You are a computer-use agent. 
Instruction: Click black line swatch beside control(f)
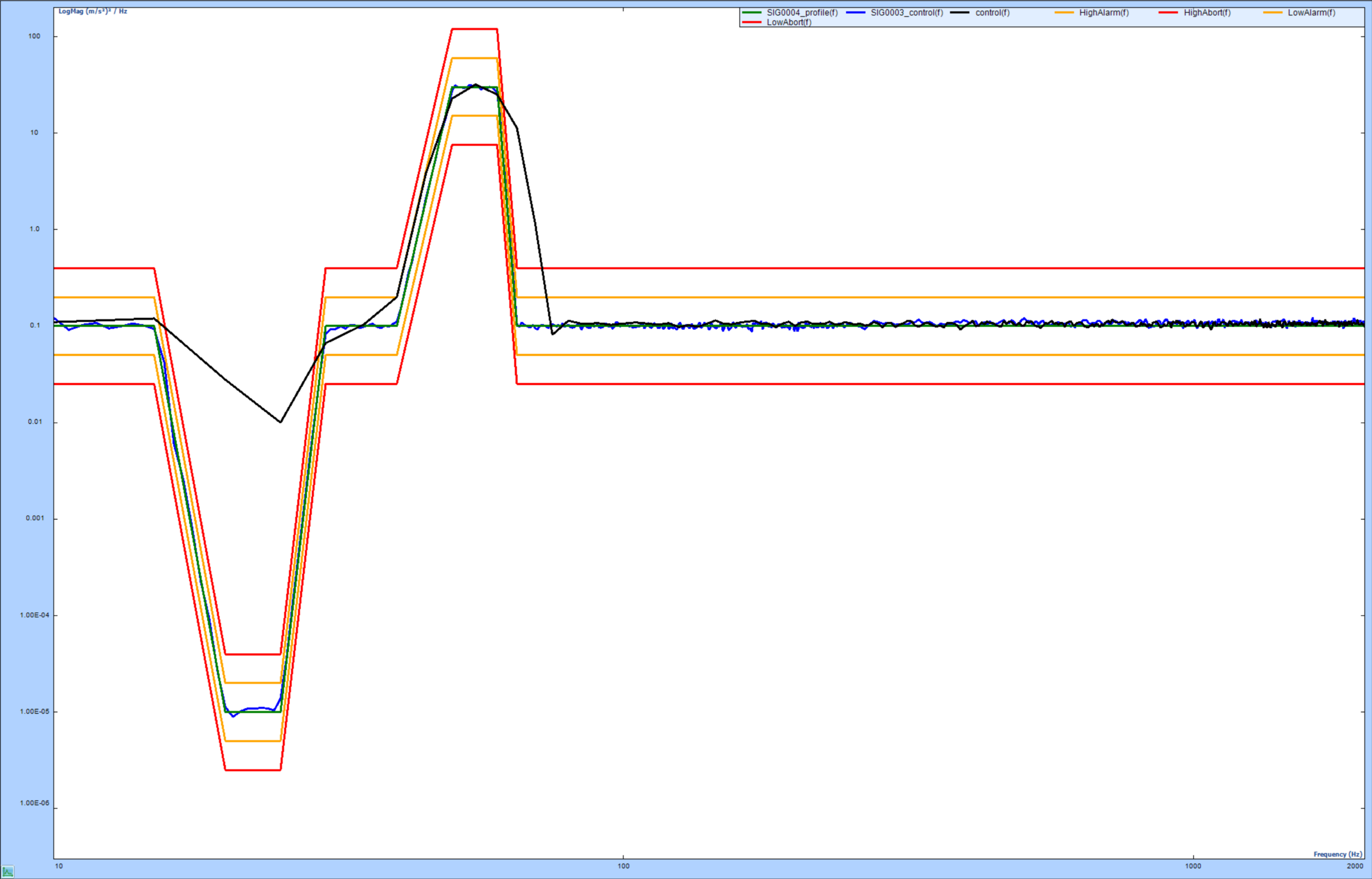point(959,13)
